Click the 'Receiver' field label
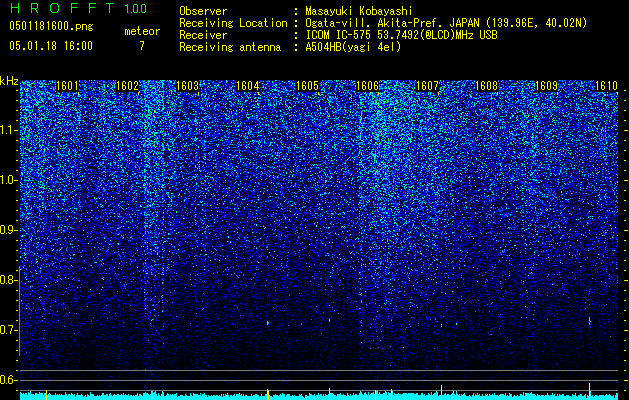Image resolution: width=629 pixels, height=400 pixels. pyautogui.click(x=203, y=35)
